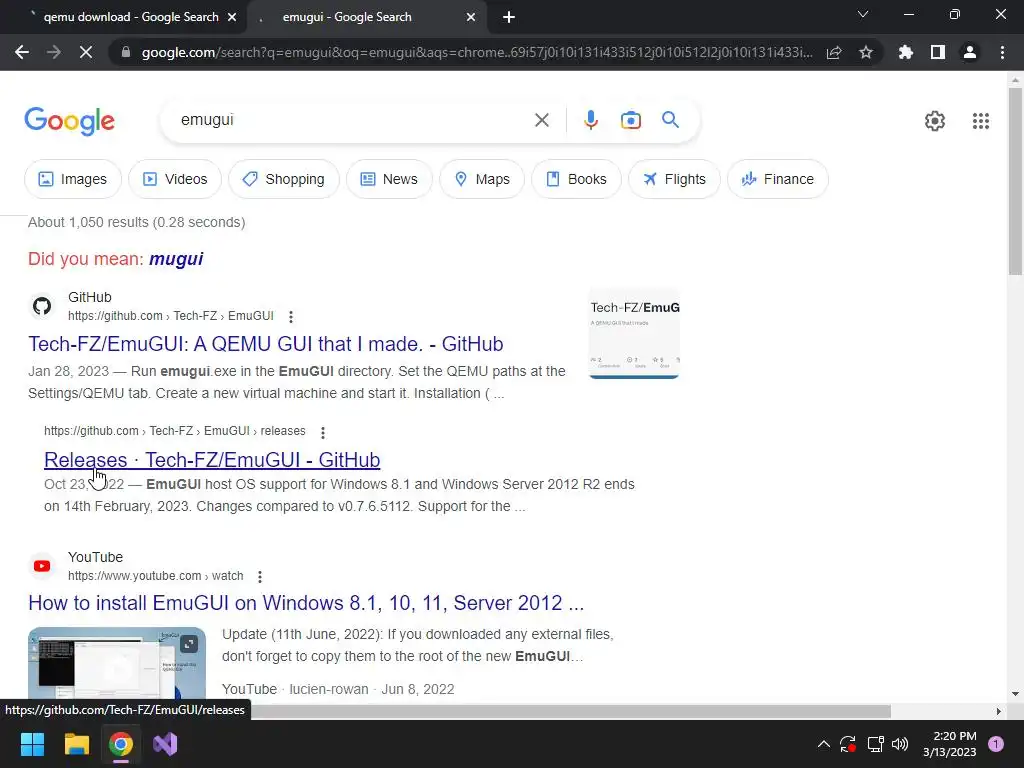Click the 'About 1,050 results' text
The height and width of the screenshot is (768, 1024).
(136, 222)
